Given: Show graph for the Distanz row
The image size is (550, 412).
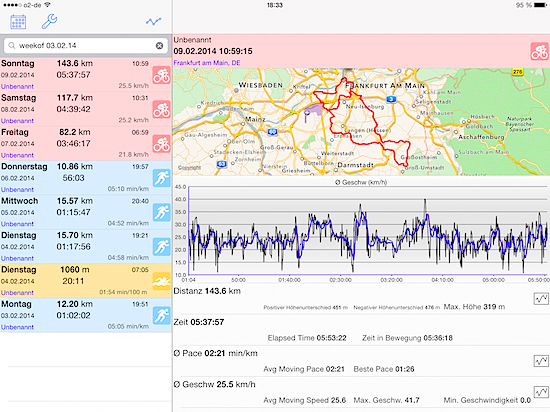Looking at the screenshot, I should point(541,299).
